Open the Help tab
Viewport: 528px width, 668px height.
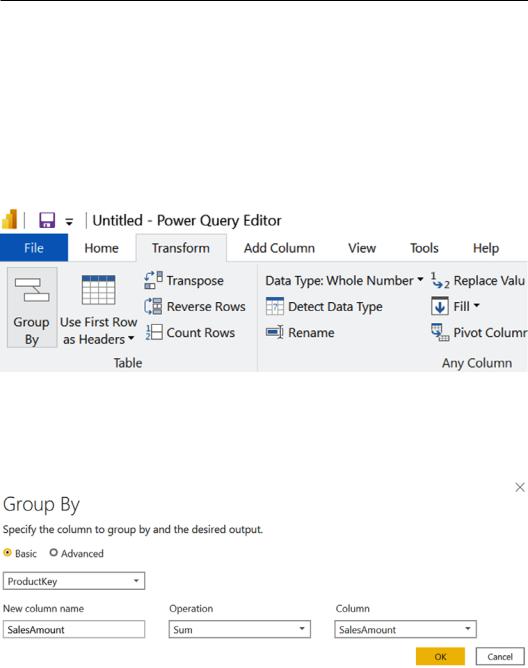(x=486, y=248)
